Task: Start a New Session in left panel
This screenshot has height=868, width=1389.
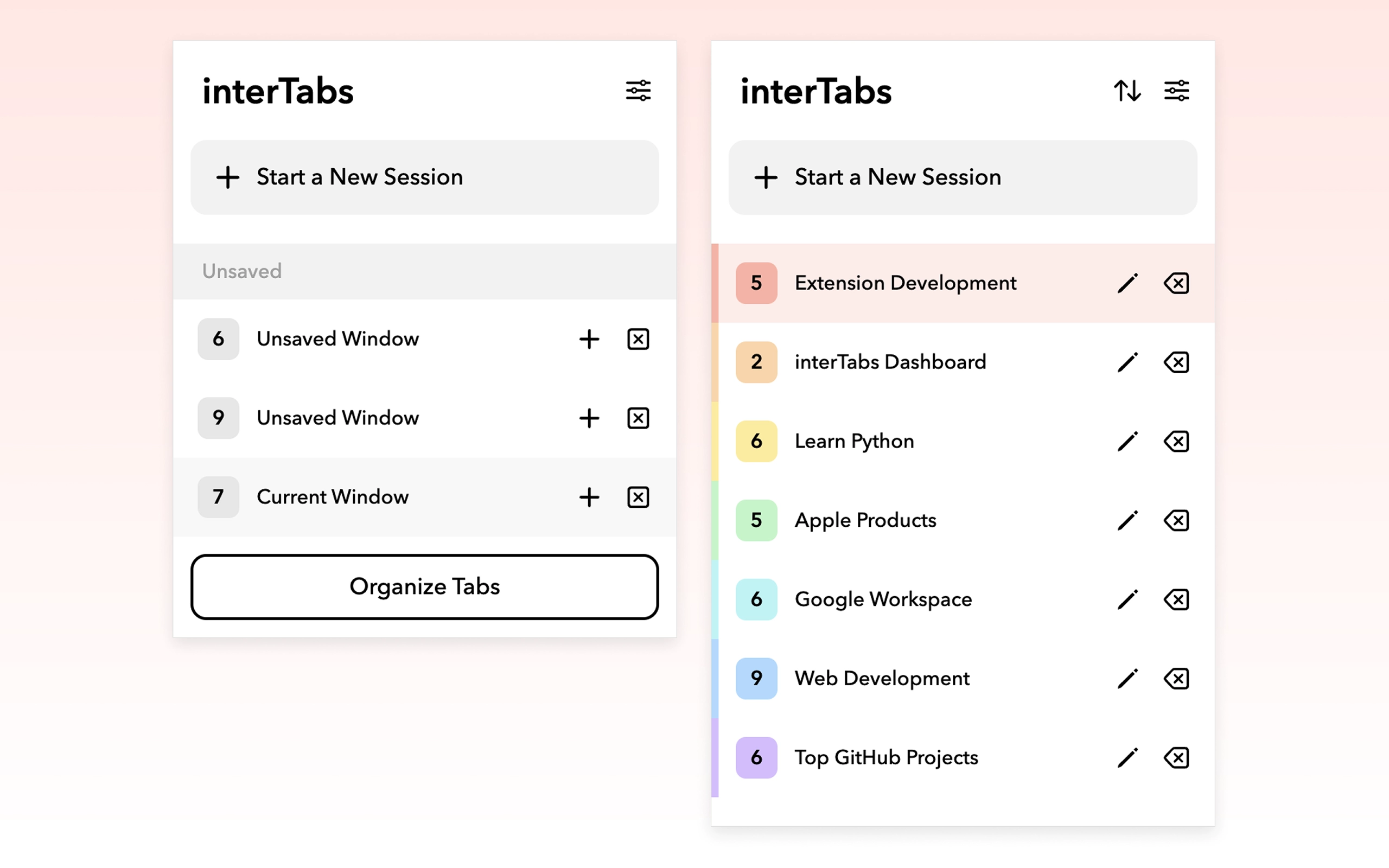Action: click(424, 177)
